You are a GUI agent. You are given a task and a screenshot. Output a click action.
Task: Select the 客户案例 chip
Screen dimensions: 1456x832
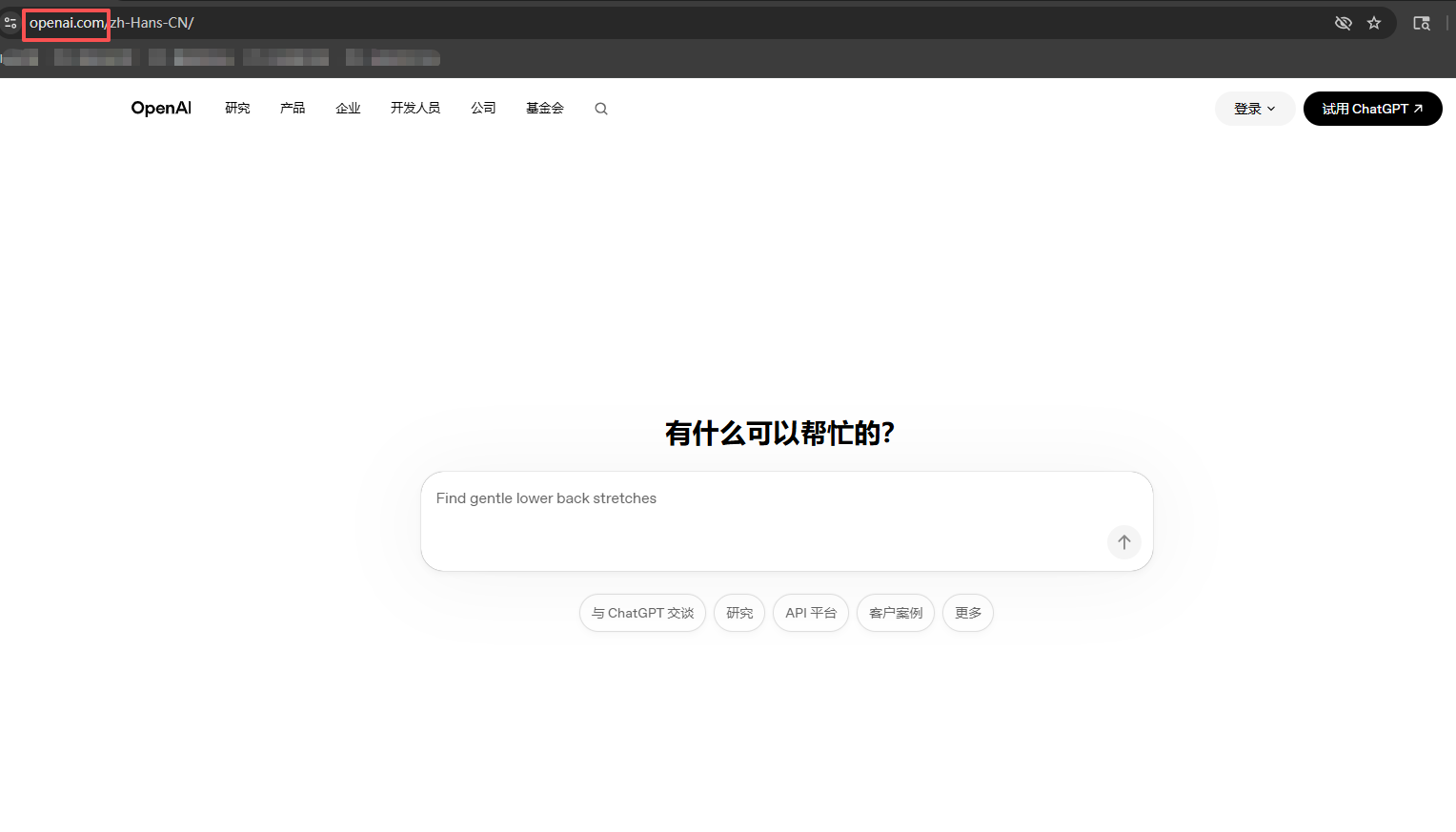pyautogui.click(x=896, y=613)
